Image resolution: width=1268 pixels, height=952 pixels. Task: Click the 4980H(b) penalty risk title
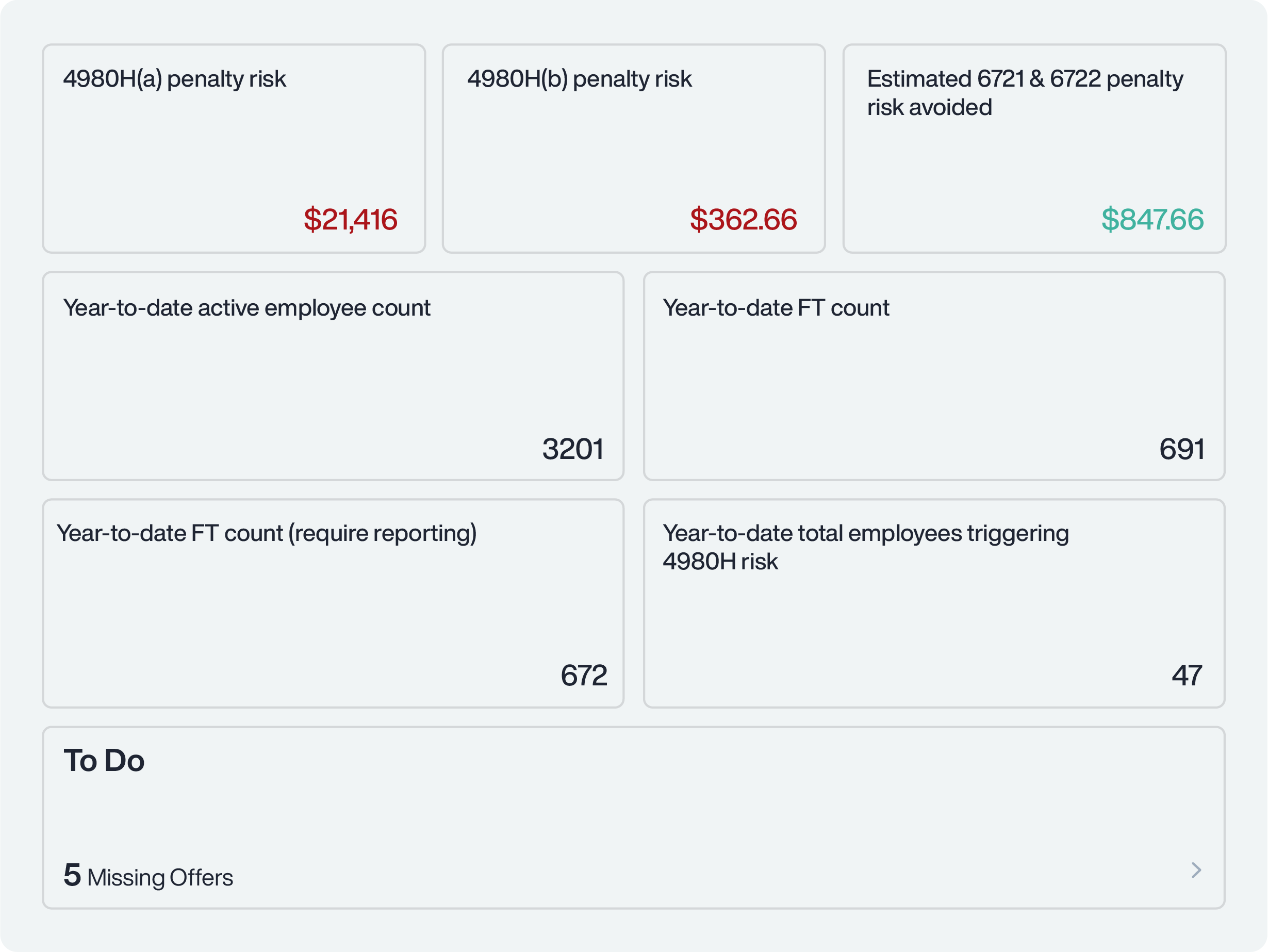[579, 79]
